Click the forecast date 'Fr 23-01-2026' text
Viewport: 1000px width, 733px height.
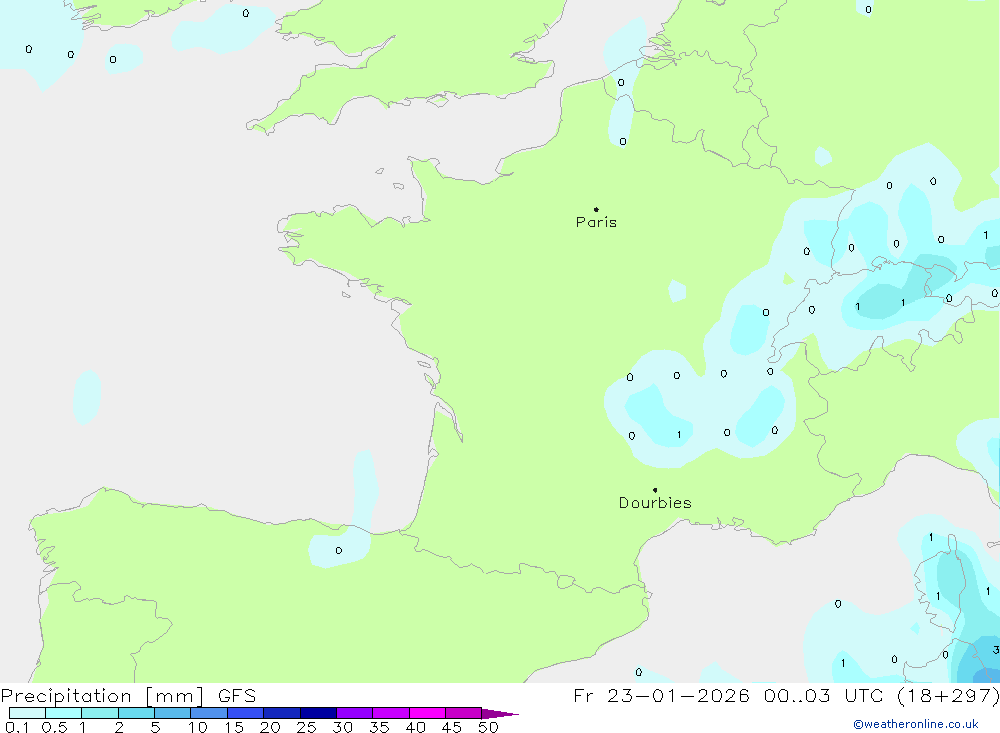661,695
